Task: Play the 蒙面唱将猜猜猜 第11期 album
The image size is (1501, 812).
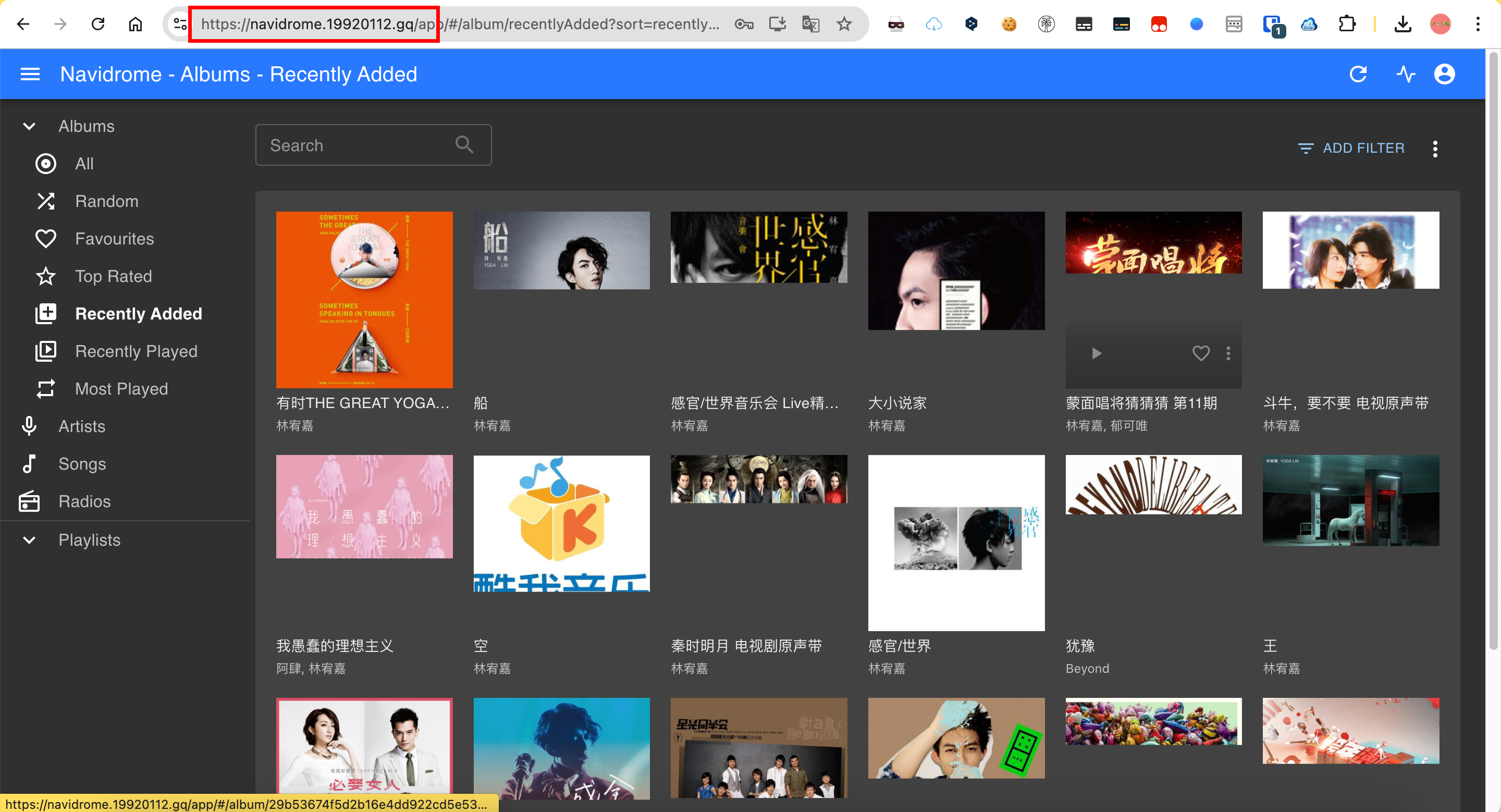Action: 1097,352
